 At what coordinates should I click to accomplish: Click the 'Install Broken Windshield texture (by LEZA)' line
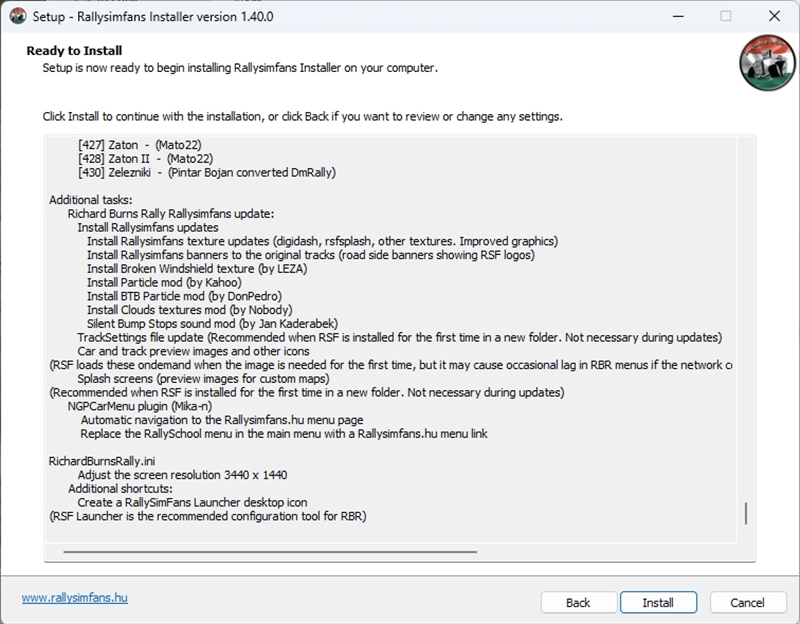pyautogui.click(x=197, y=269)
